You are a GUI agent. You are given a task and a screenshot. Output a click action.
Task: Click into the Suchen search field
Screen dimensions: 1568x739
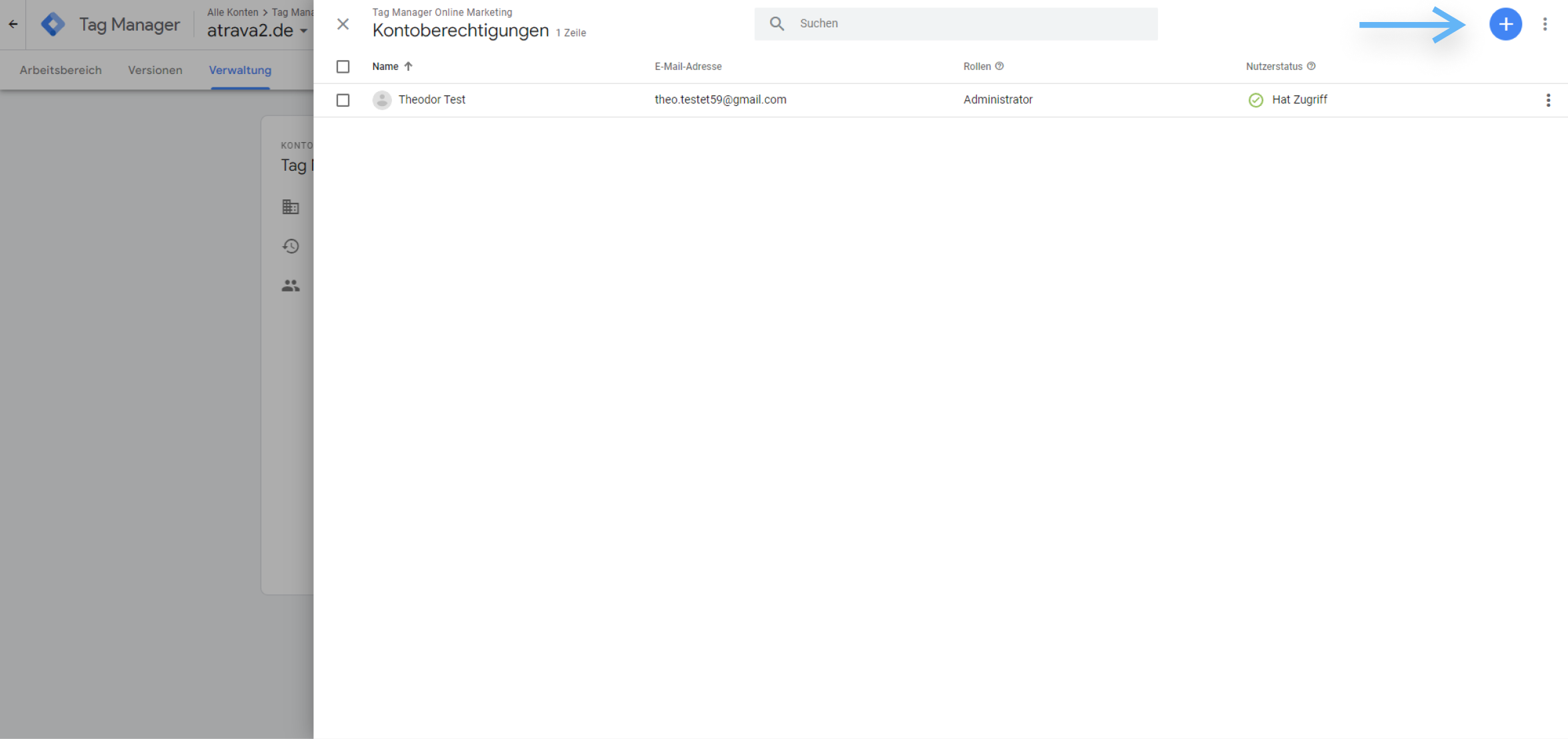click(x=967, y=23)
